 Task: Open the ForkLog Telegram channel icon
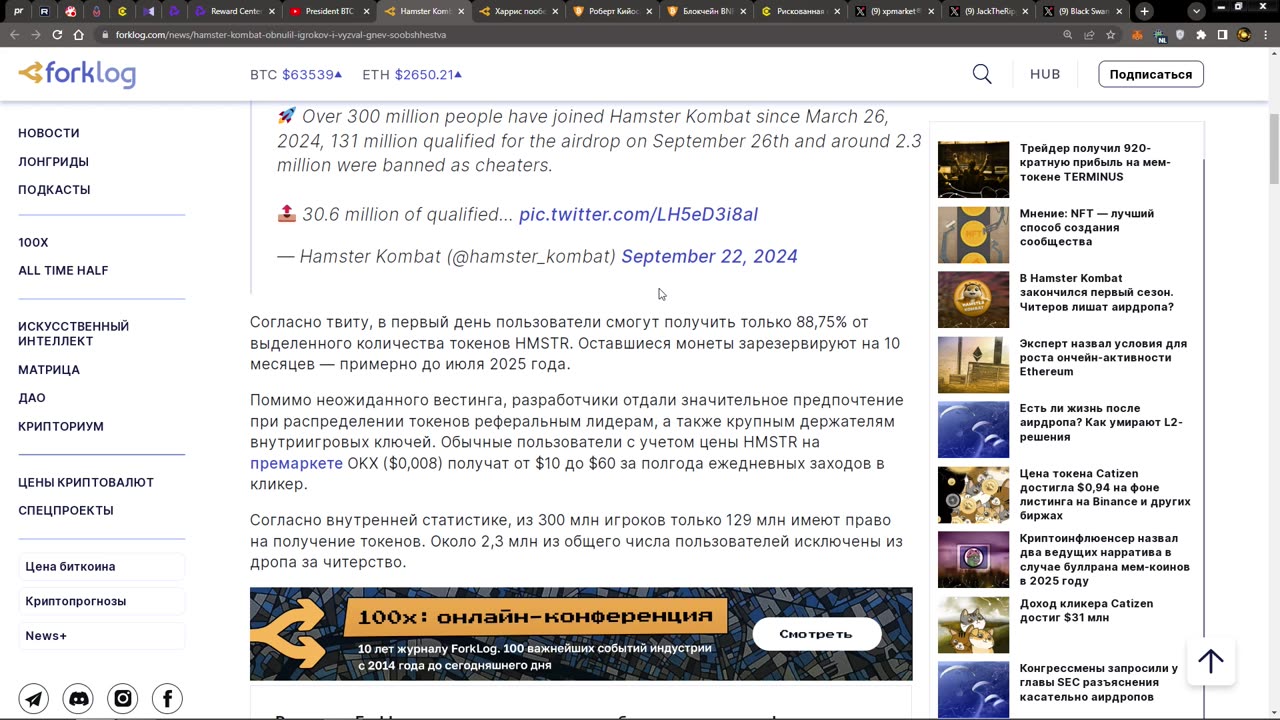pos(34,699)
